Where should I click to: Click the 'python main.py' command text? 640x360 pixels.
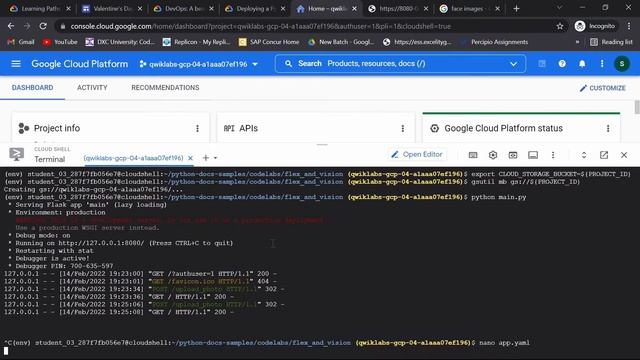tap(499, 197)
